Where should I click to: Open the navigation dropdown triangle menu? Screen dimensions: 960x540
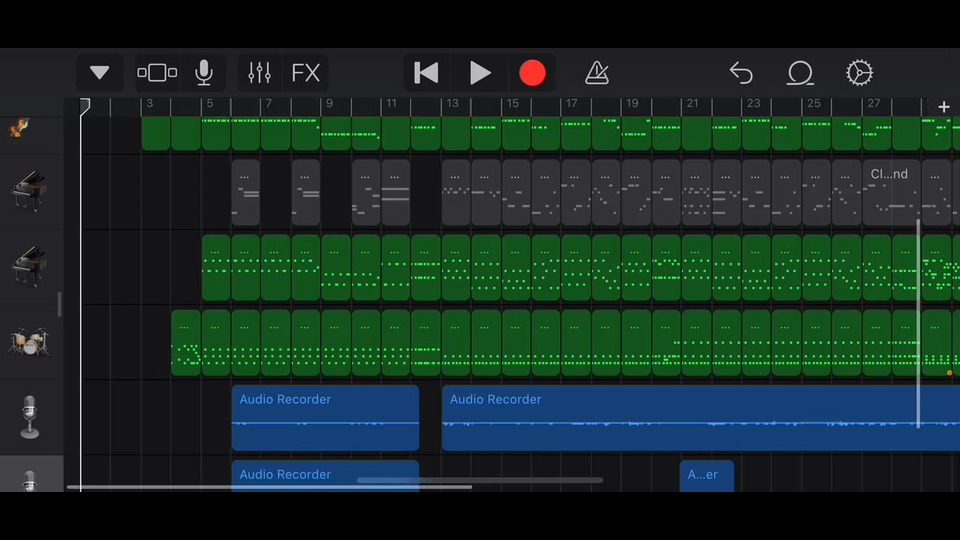(x=99, y=73)
